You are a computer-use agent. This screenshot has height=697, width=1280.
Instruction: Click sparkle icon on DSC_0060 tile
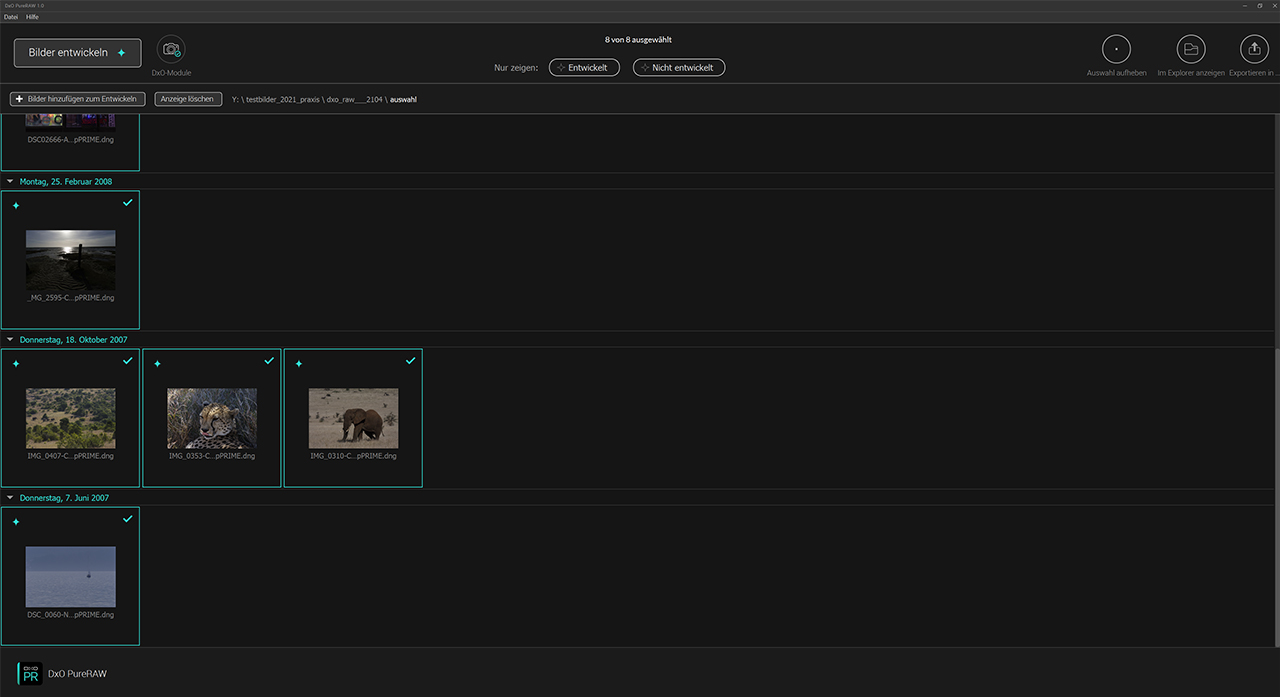point(16,522)
